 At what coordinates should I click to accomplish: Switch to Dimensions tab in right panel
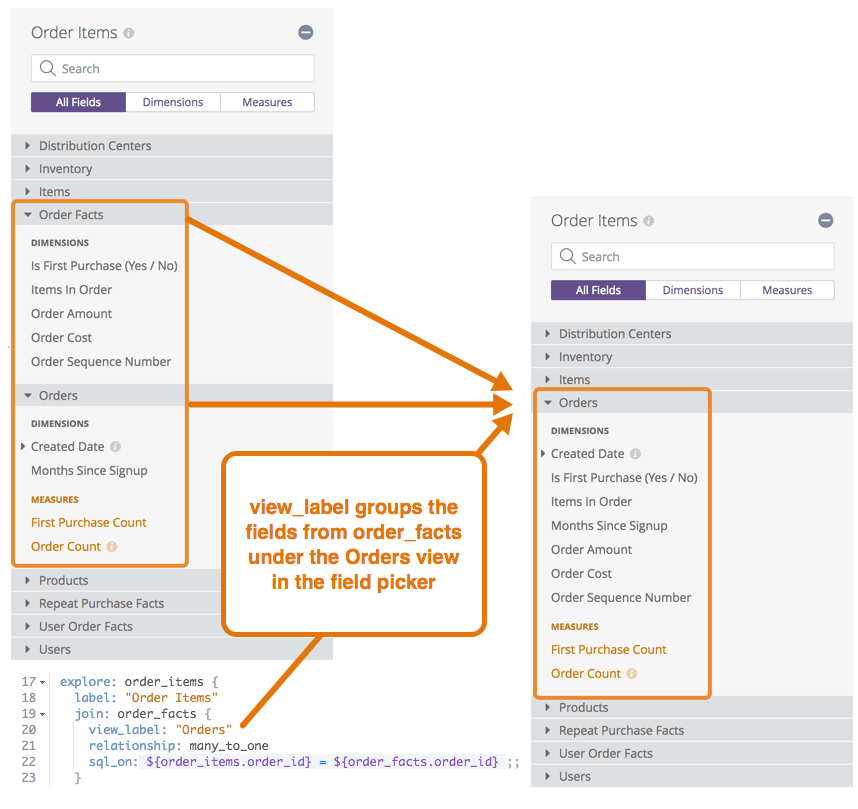(x=693, y=290)
